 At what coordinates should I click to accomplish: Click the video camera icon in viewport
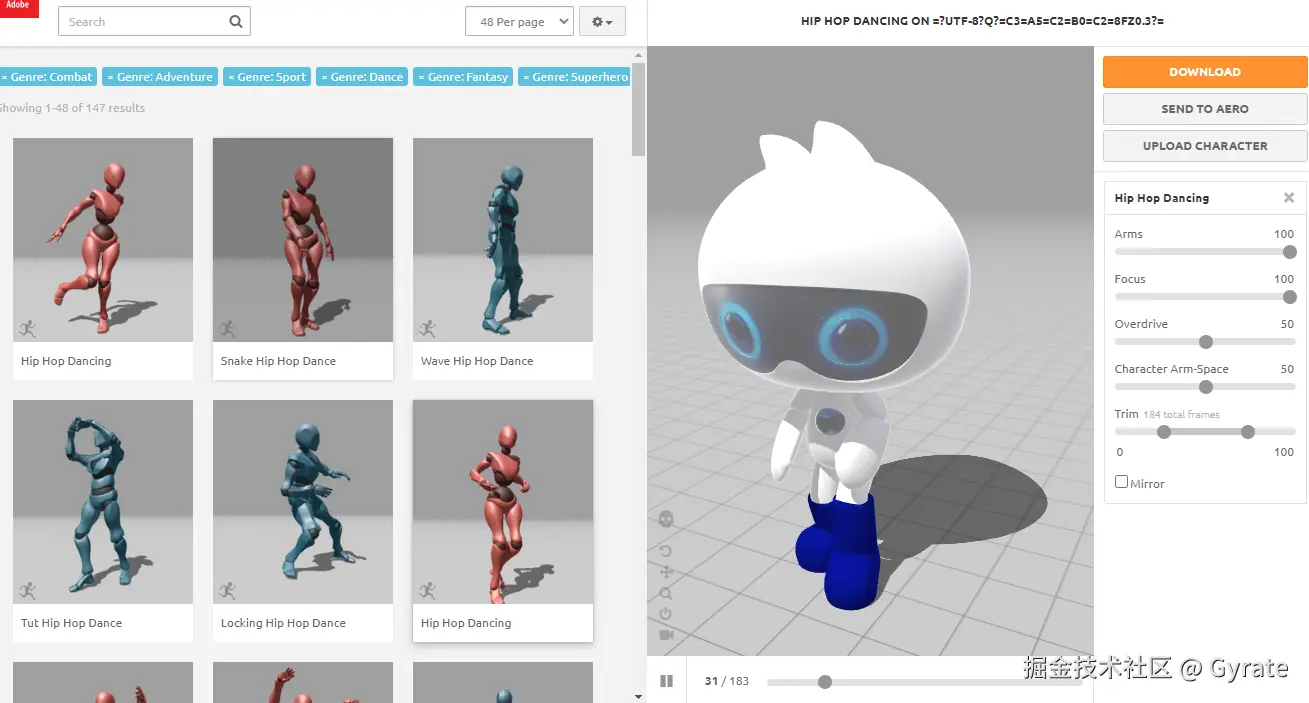(666, 635)
